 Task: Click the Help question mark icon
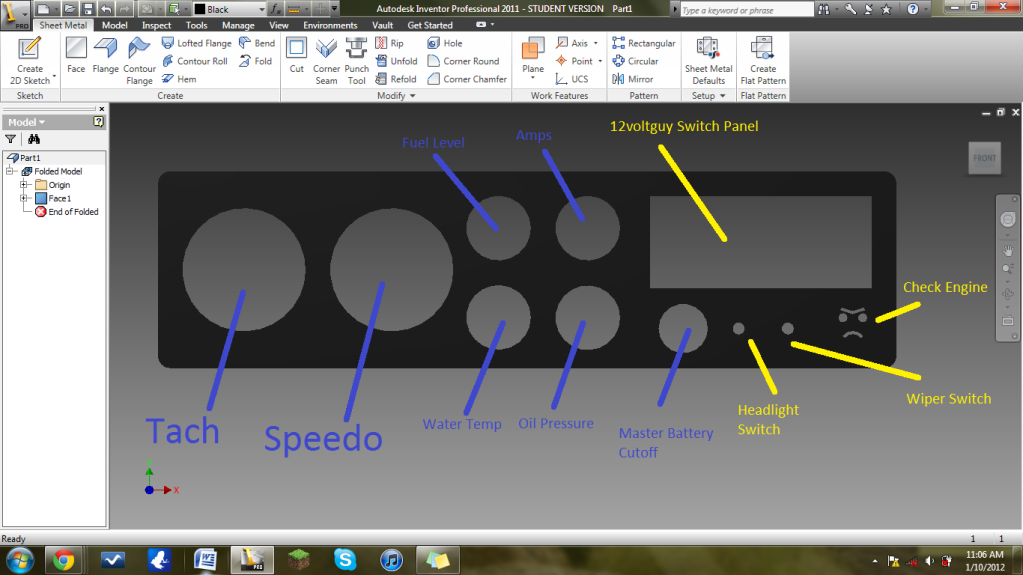[913, 9]
